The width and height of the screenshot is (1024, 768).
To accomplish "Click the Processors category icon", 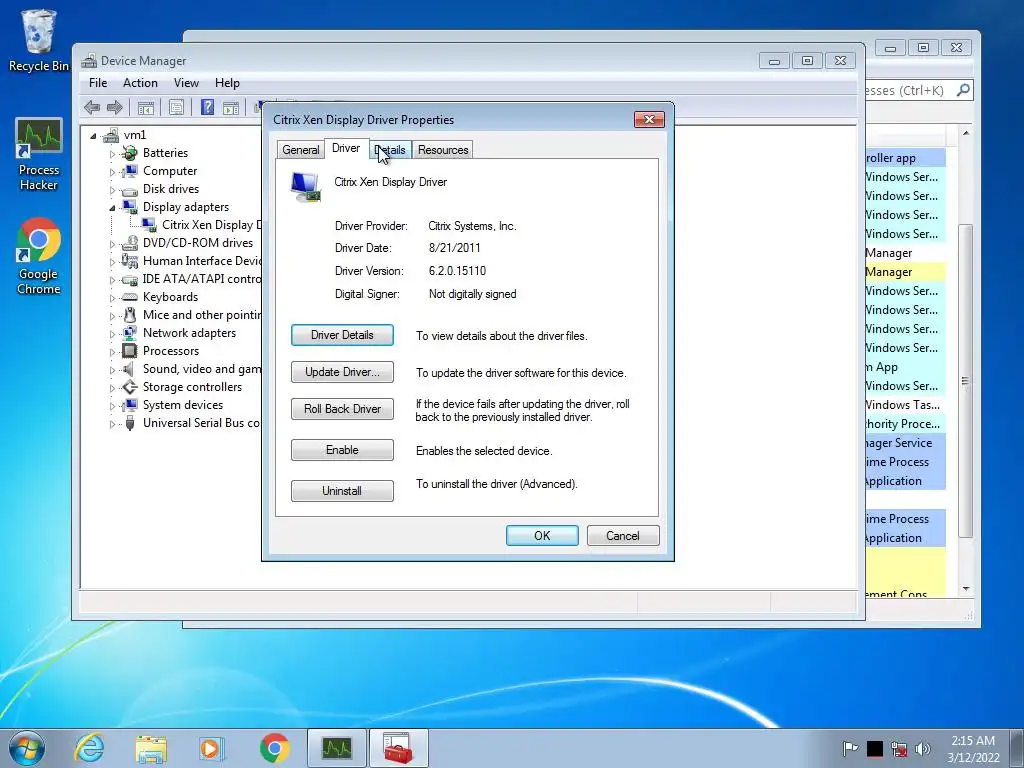I will coord(130,351).
